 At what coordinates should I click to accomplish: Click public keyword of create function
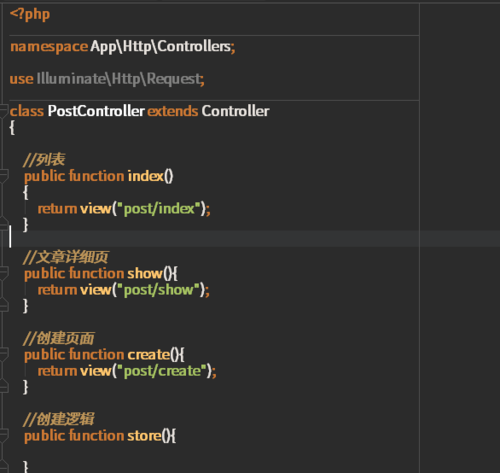point(45,354)
